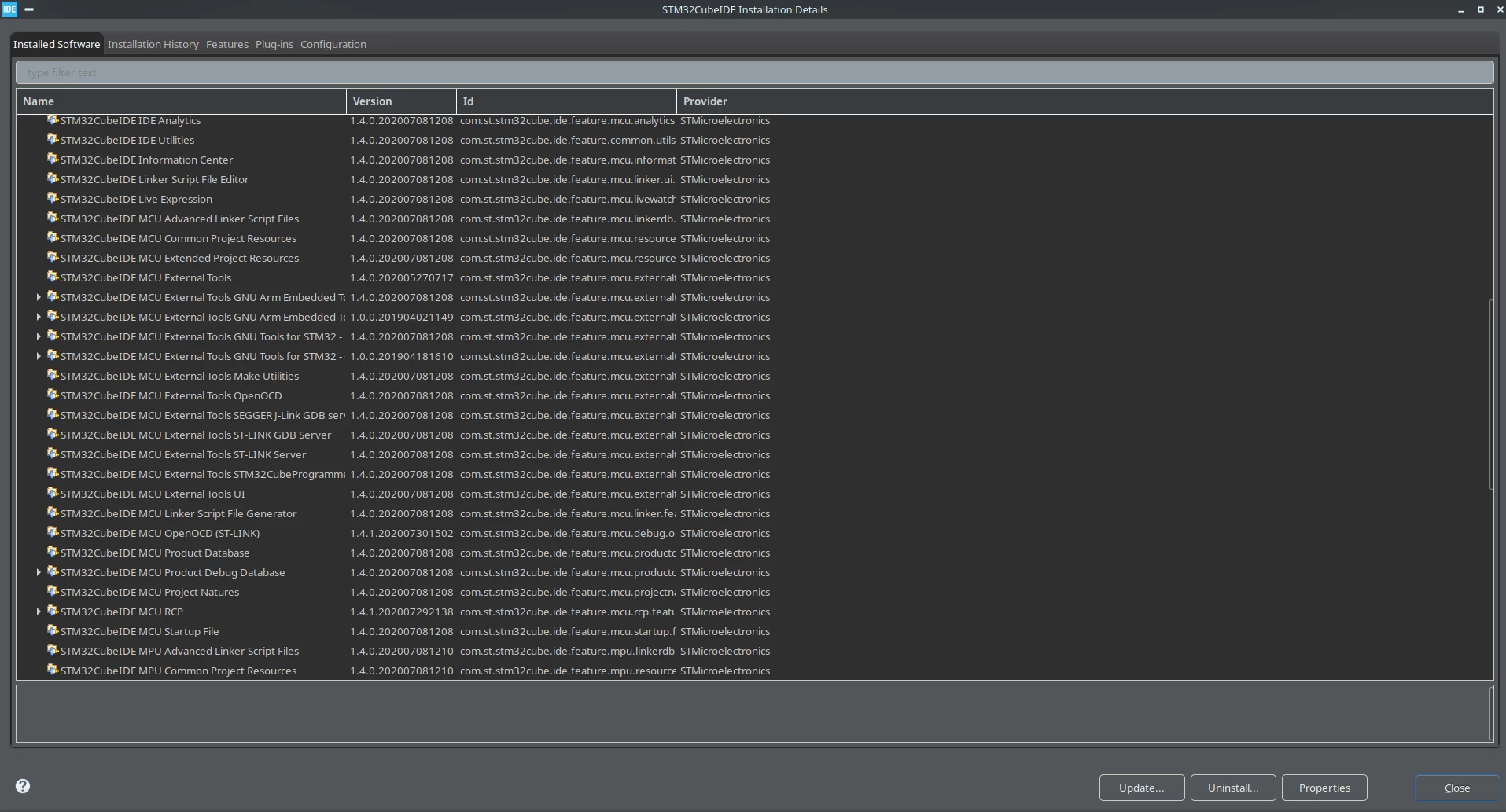
Task: Click the External Tools ST-LINK Server icon
Action: pyautogui.click(x=53, y=454)
